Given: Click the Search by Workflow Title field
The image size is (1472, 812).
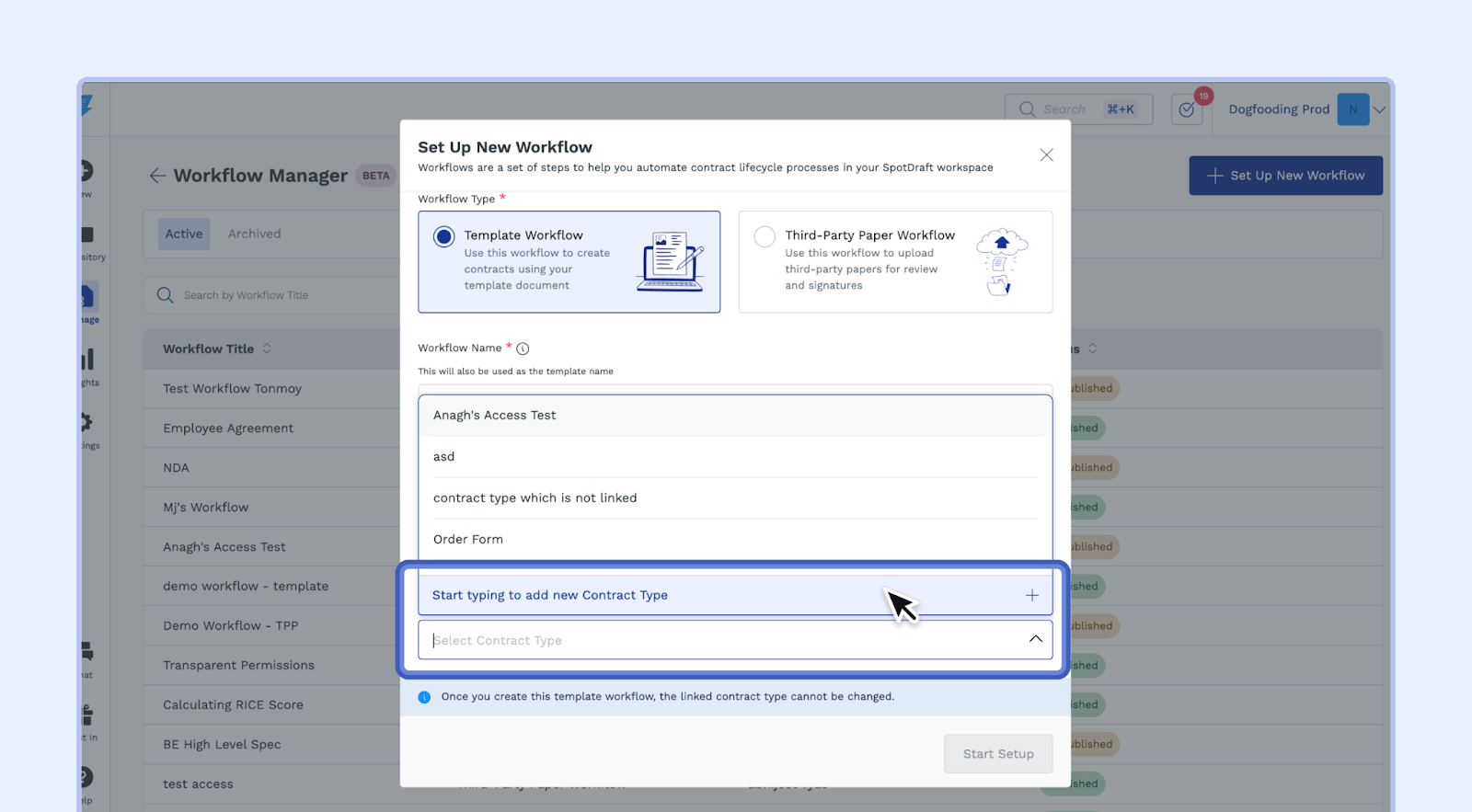Looking at the screenshot, I should (276, 295).
